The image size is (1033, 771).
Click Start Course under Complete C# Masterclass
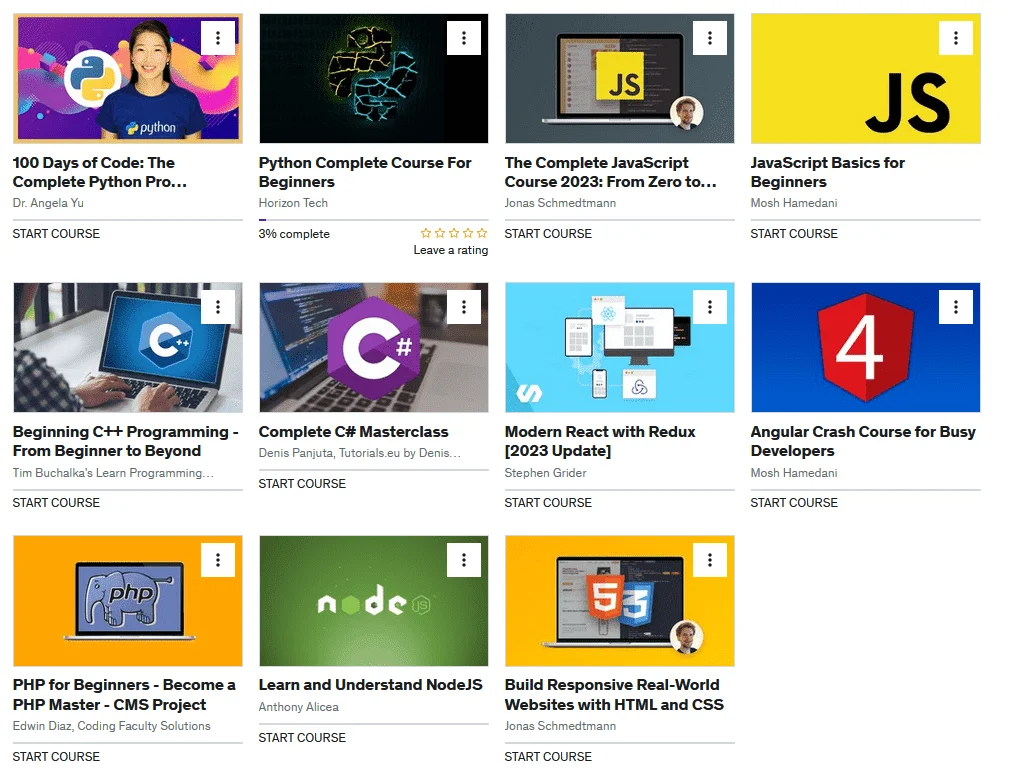point(302,484)
